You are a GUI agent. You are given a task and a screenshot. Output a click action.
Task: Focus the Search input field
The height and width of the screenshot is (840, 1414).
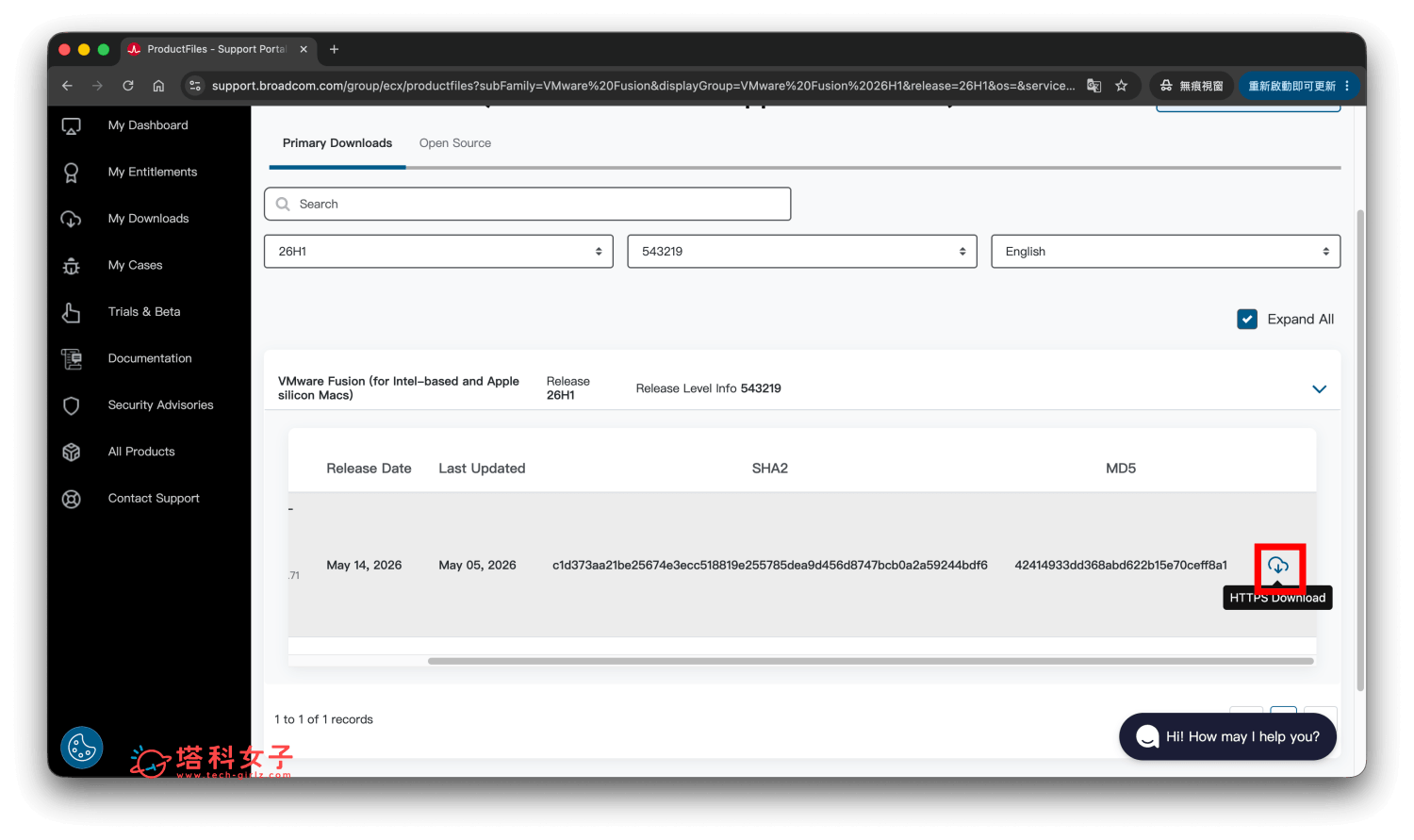coord(528,204)
